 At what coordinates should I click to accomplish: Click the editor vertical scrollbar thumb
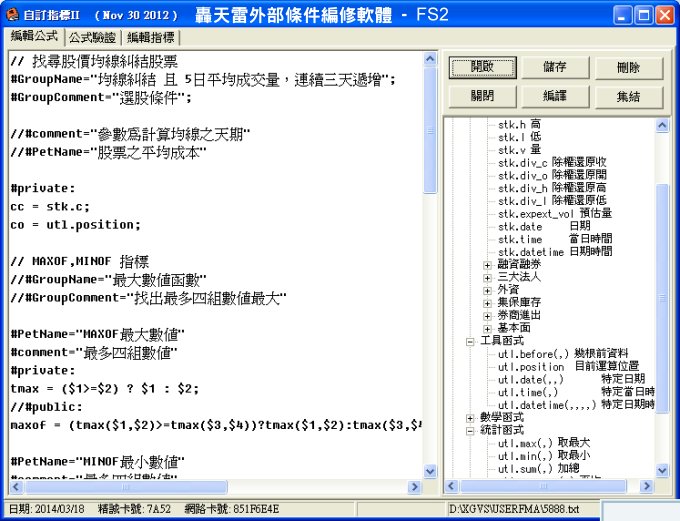[x=430, y=129]
